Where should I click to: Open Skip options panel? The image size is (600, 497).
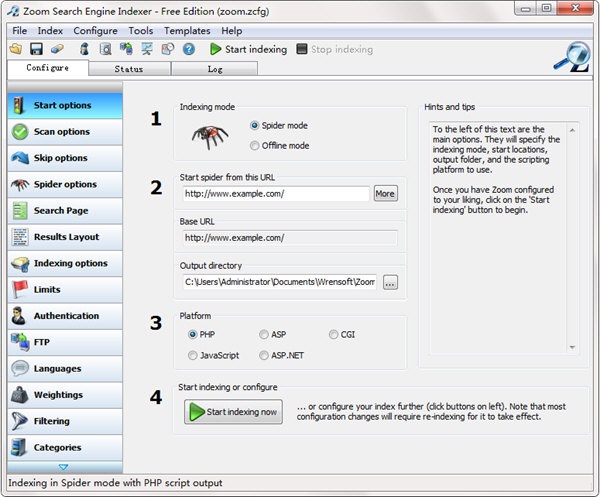click(65, 158)
